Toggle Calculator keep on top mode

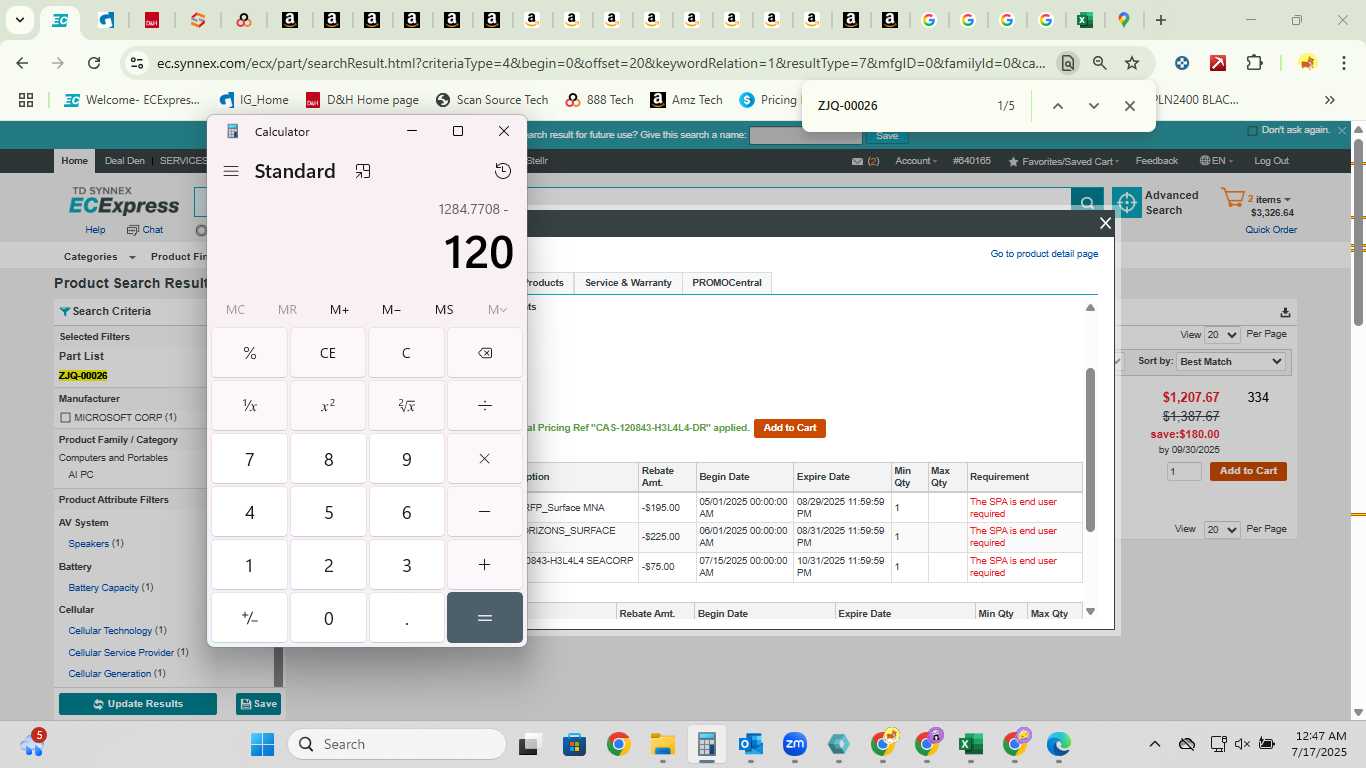point(363,171)
